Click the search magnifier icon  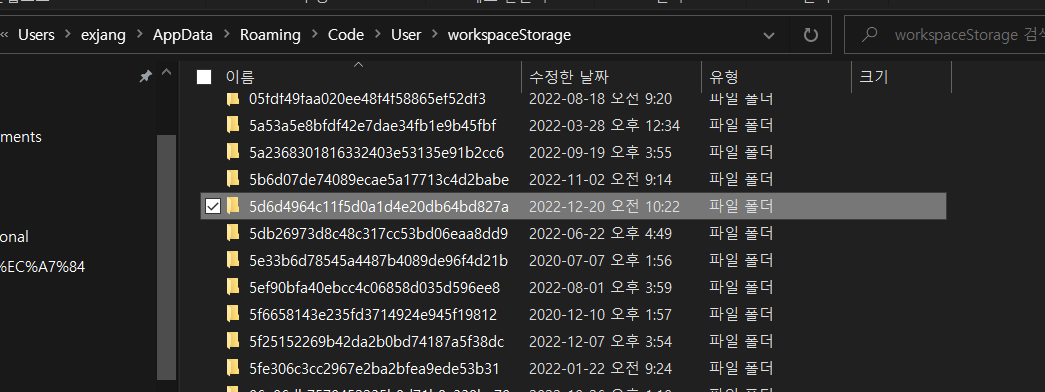coord(869,35)
